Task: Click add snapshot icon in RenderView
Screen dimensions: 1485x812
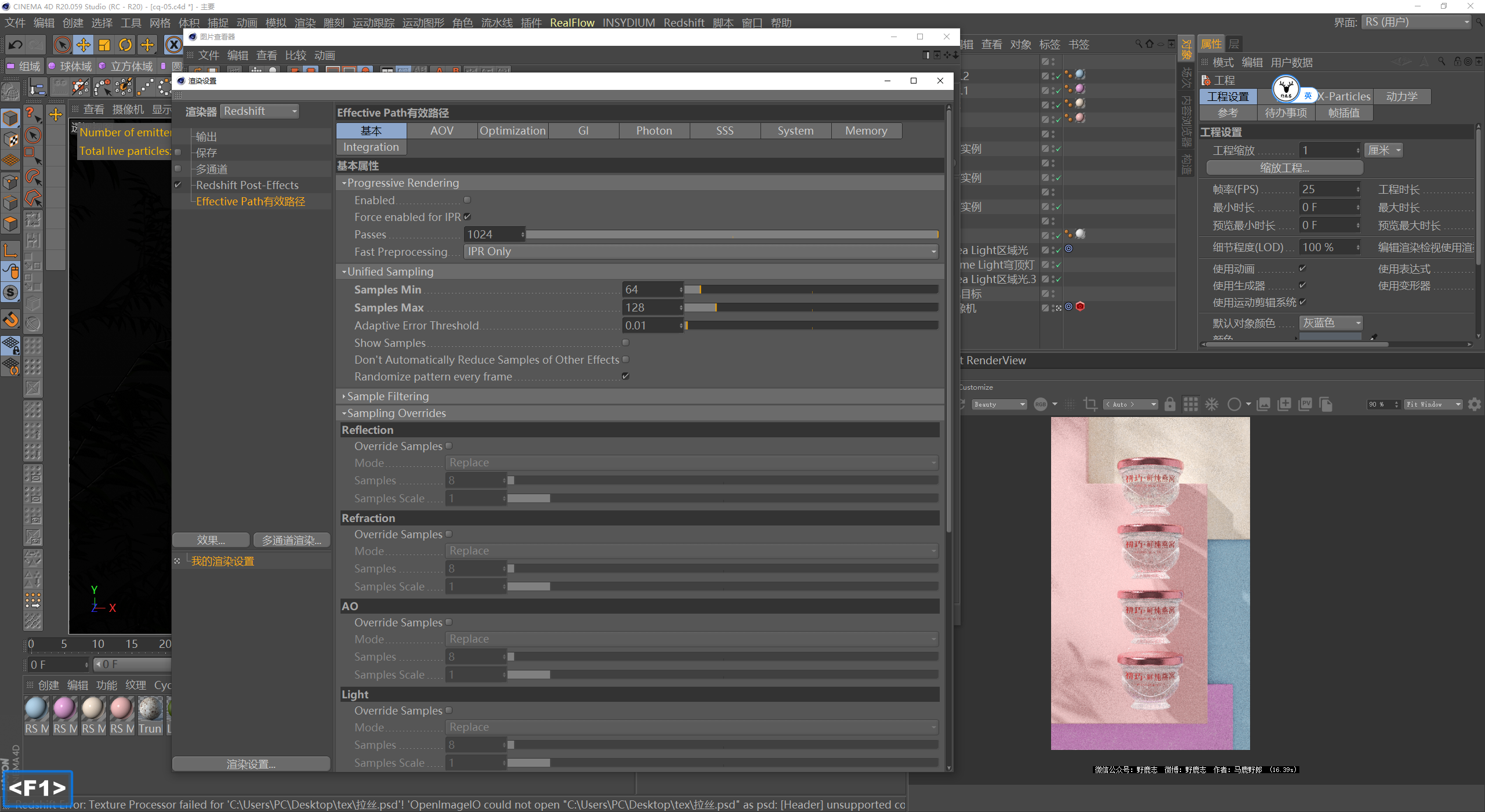Action: pyautogui.click(x=1284, y=404)
